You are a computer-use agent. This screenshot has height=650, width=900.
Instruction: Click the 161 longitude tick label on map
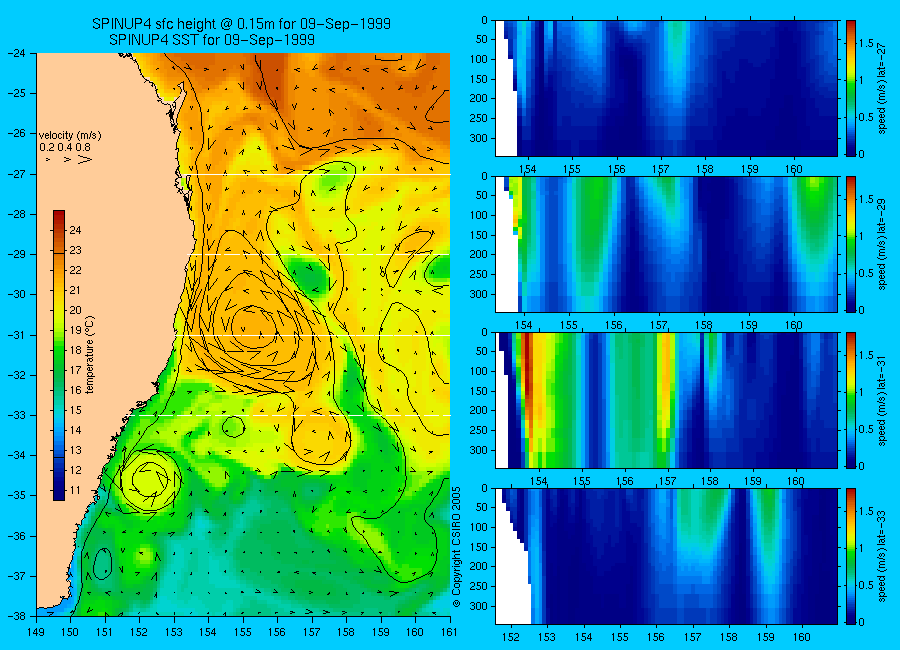450,632
